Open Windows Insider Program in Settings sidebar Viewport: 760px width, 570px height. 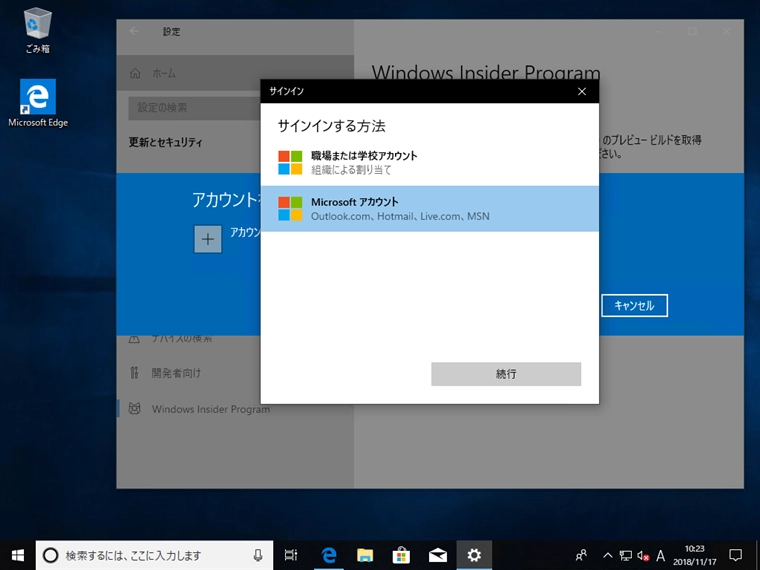211,409
